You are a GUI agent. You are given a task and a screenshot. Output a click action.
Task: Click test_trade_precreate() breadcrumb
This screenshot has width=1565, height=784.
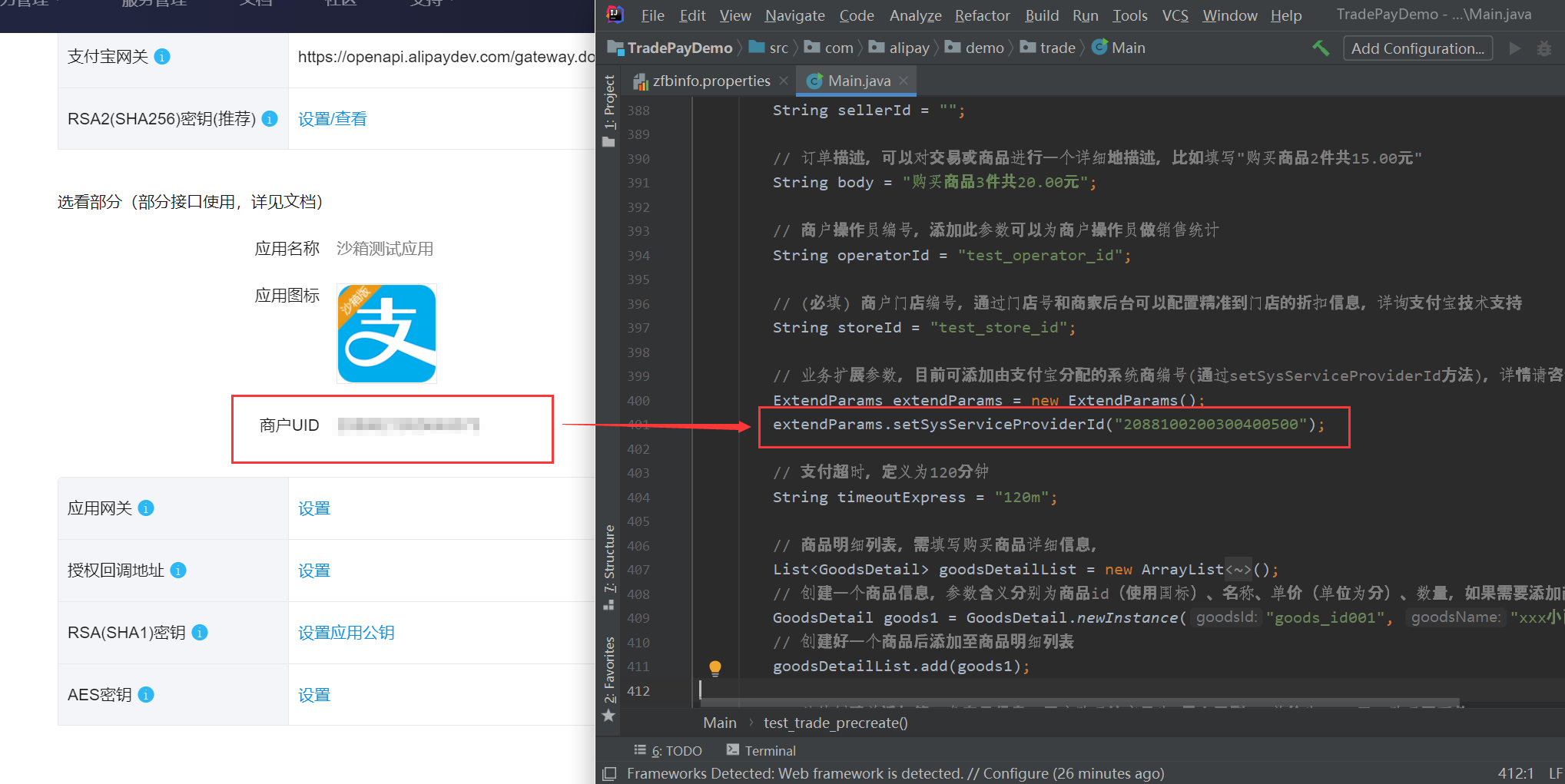[836, 723]
